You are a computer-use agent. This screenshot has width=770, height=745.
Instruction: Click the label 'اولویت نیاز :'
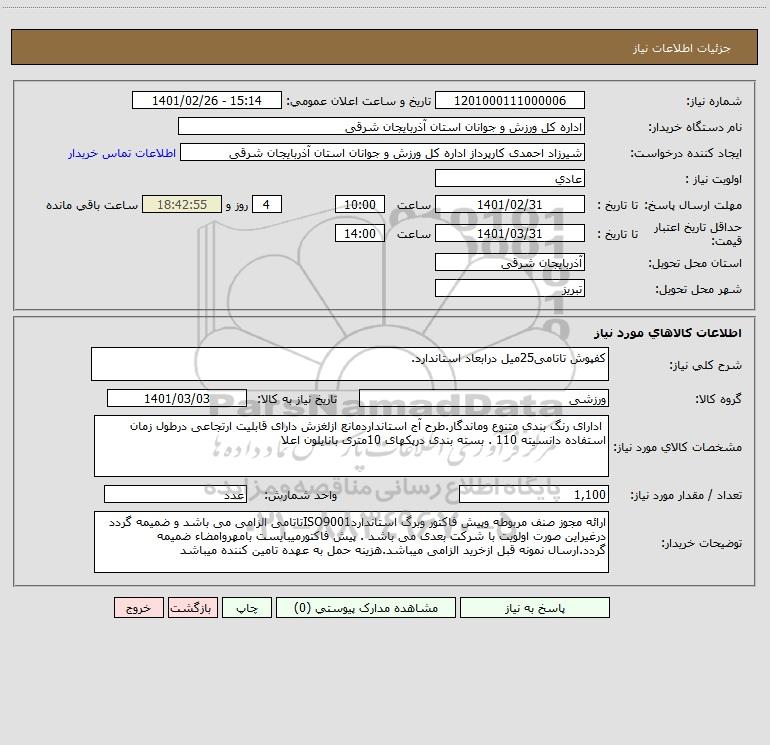[714, 180]
